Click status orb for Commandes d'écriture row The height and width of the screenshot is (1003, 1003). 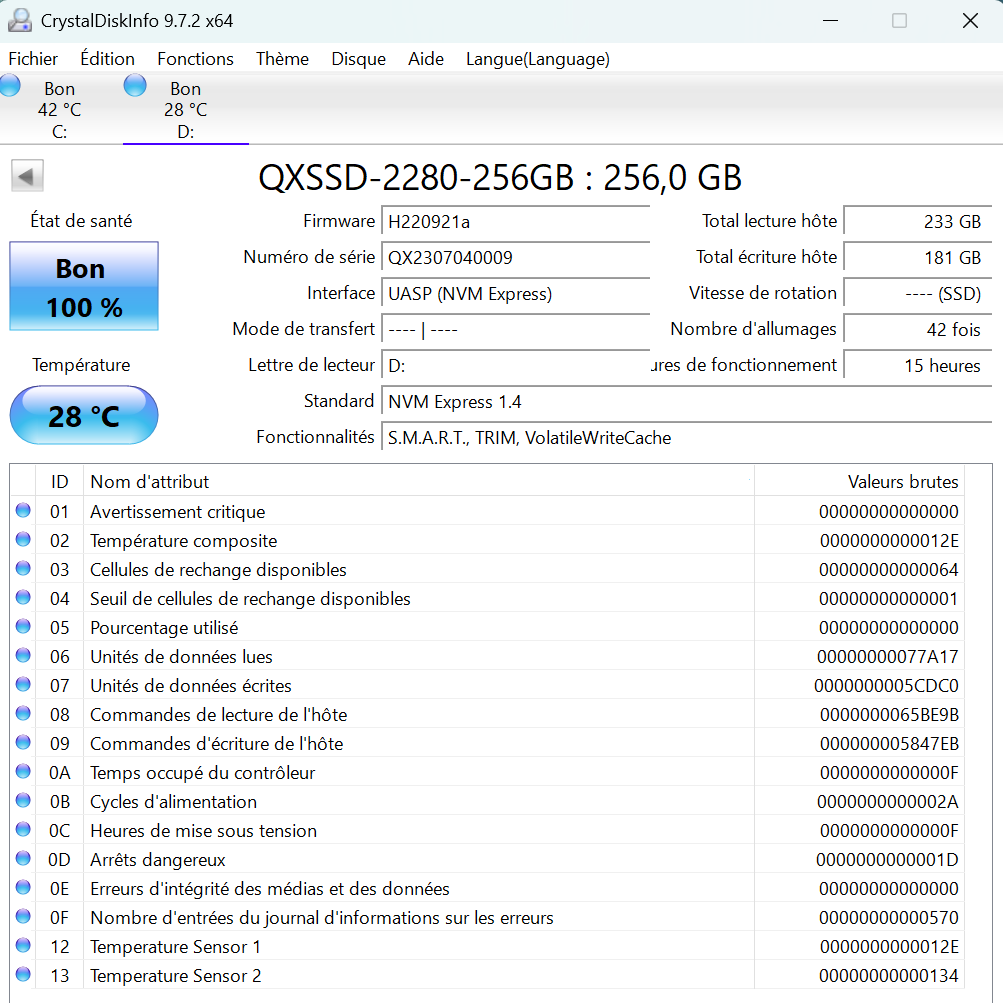[23, 742]
